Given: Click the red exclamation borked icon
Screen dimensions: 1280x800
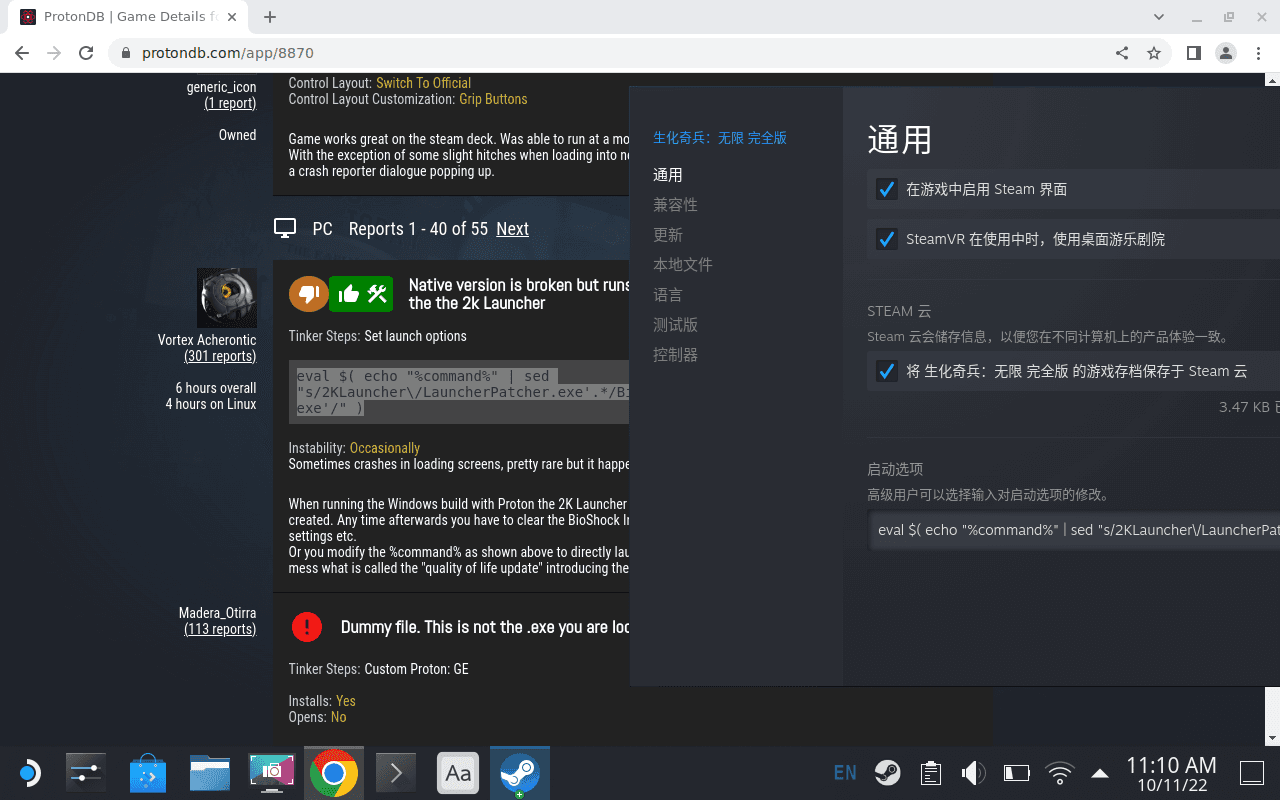Looking at the screenshot, I should tap(307, 627).
